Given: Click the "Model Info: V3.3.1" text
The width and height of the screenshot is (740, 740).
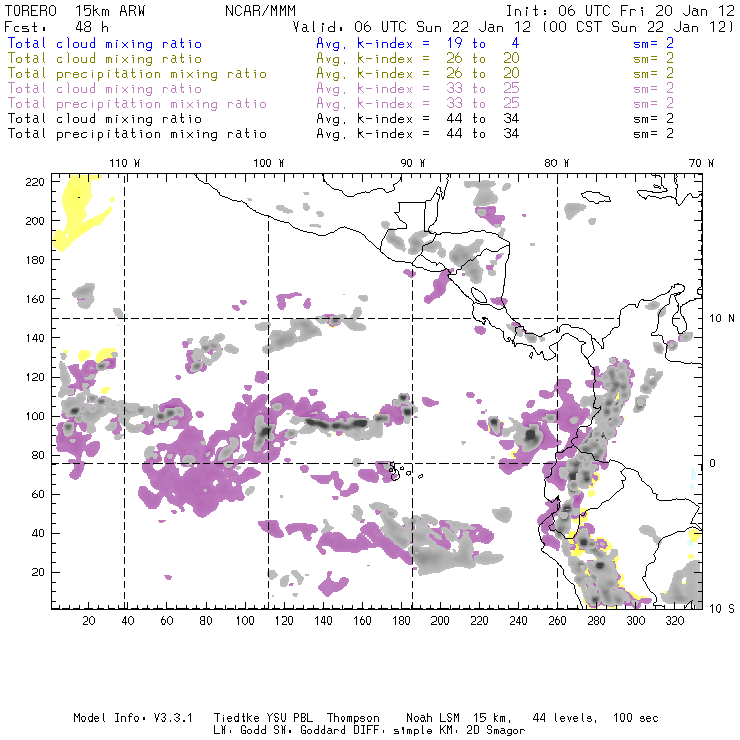Looking at the screenshot, I should [x=133, y=718].
